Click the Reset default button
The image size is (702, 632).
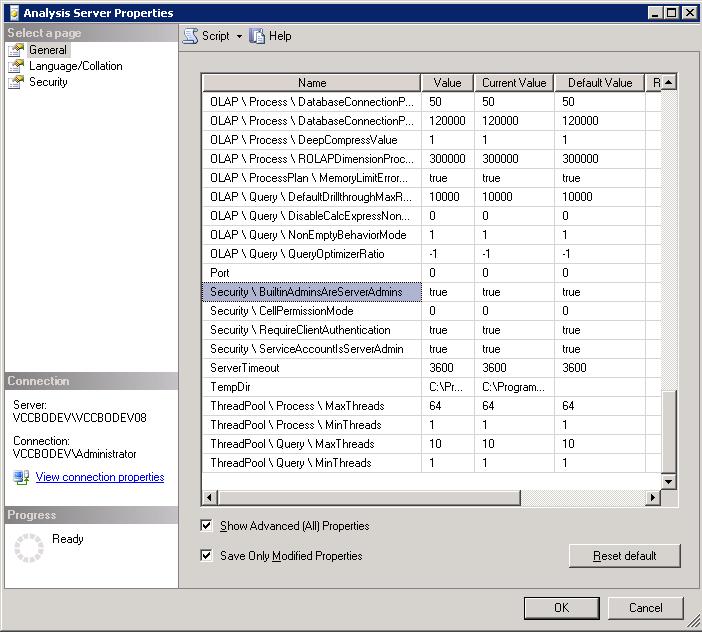click(624, 556)
